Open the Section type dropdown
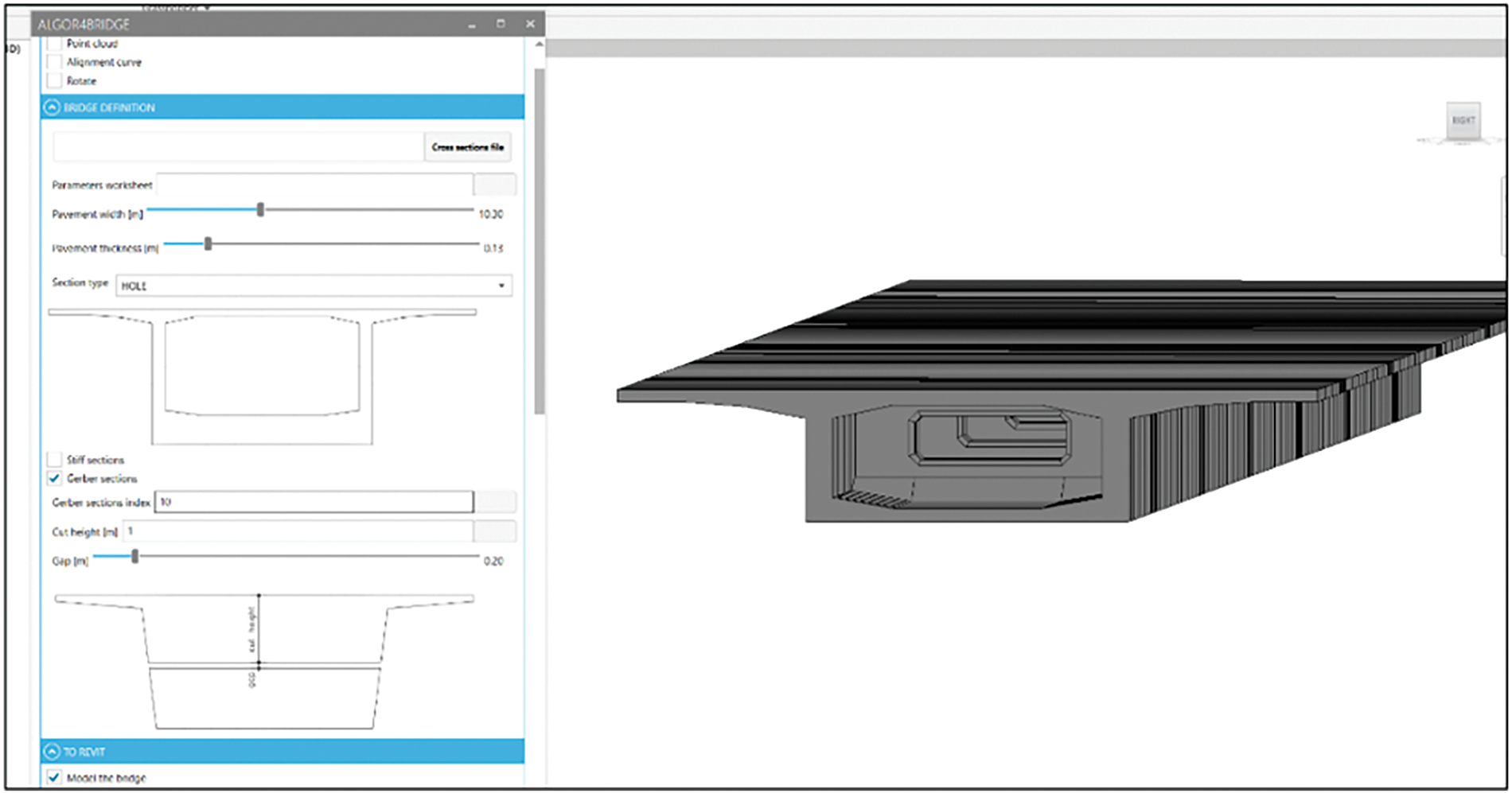The image size is (1512, 793). tap(501, 286)
